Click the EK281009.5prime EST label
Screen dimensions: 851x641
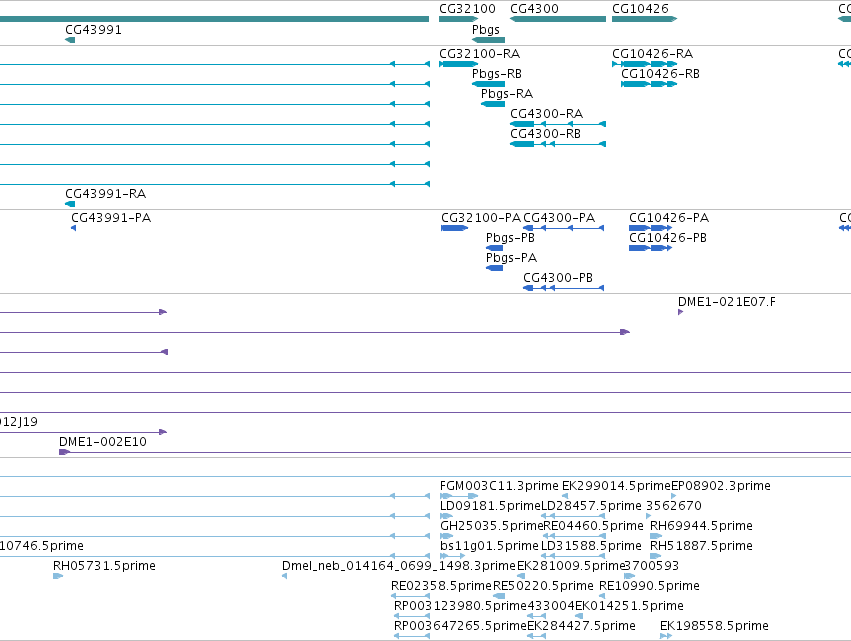571,566
